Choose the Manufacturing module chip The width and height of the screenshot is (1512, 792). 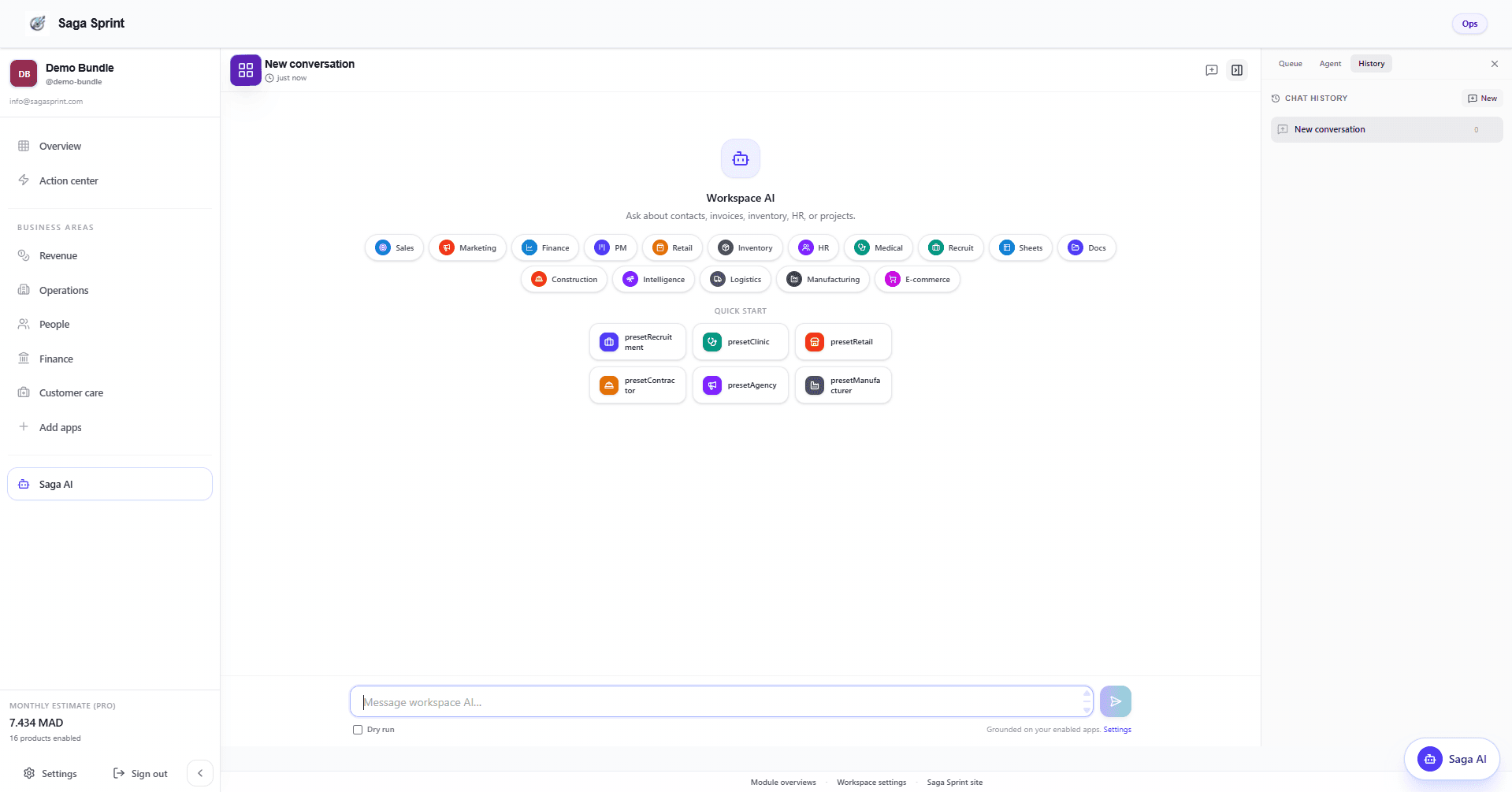coord(823,279)
